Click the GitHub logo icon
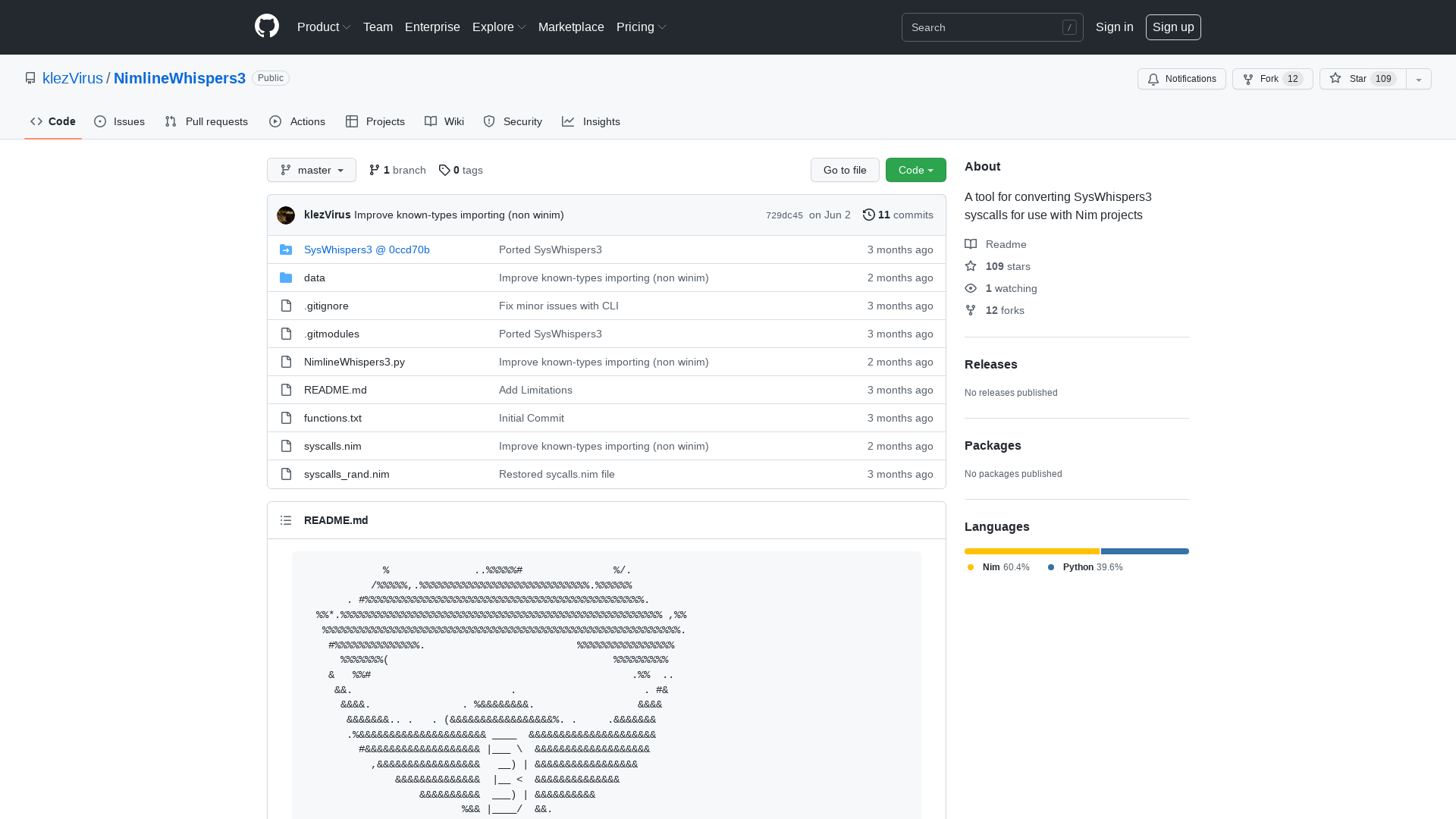Viewport: 1456px width, 819px height. [267, 27]
